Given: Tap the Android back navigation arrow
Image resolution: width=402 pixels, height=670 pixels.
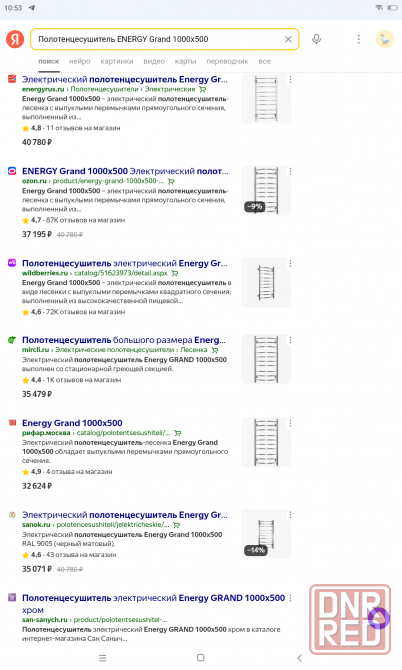Looking at the screenshot, I should click(x=299, y=658).
